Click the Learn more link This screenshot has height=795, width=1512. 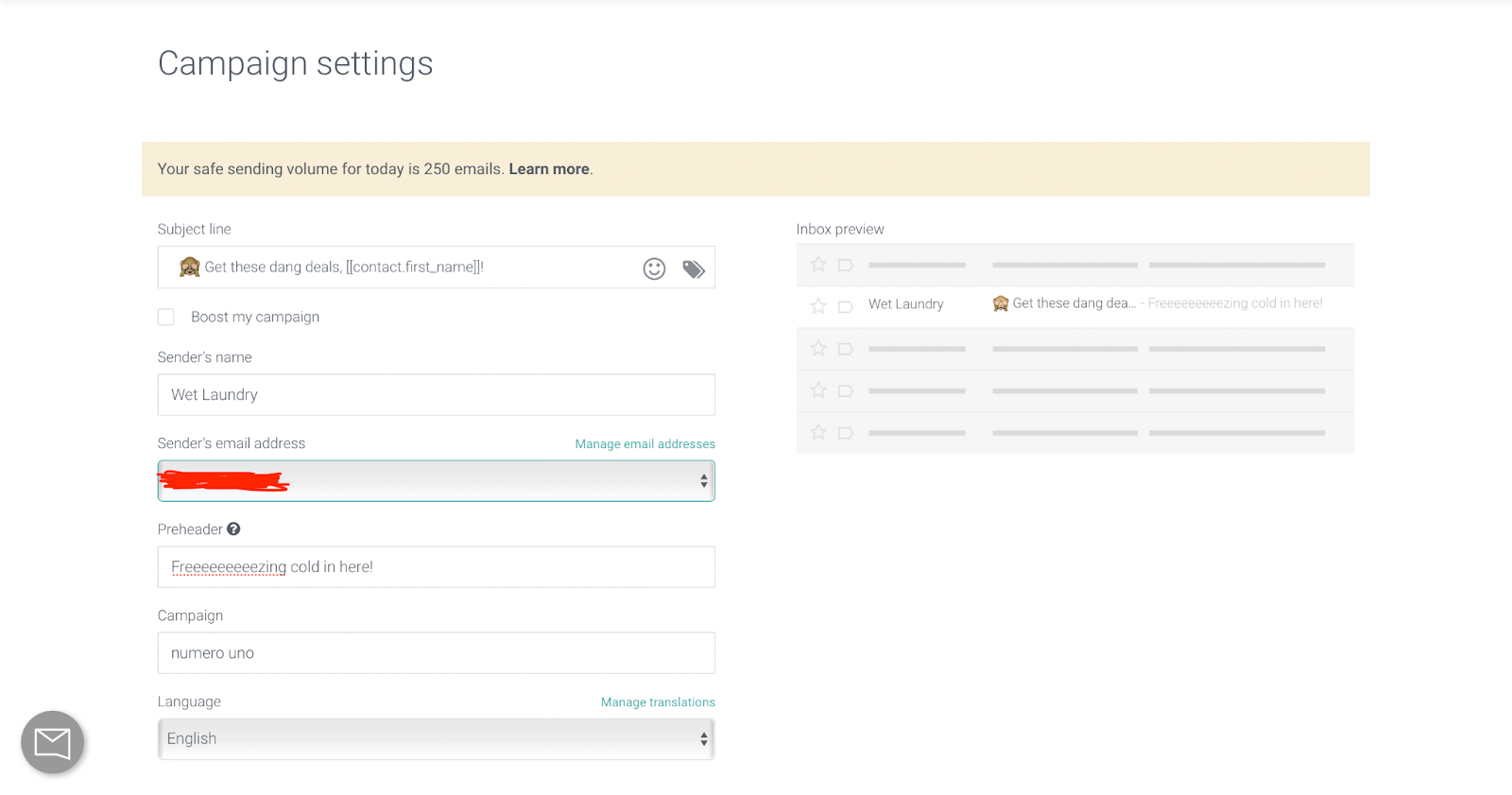(x=549, y=169)
